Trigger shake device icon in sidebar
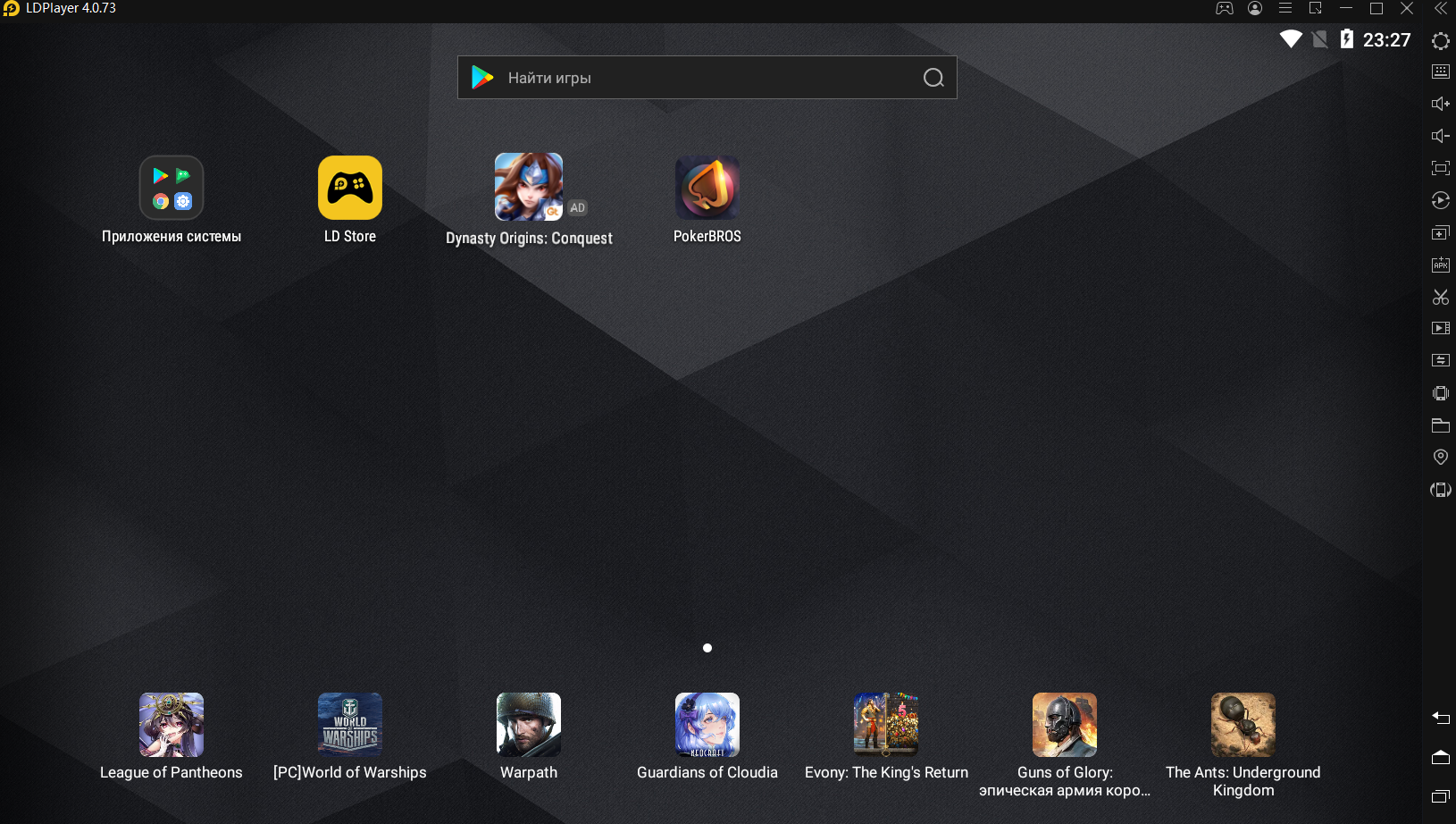 [1441, 393]
